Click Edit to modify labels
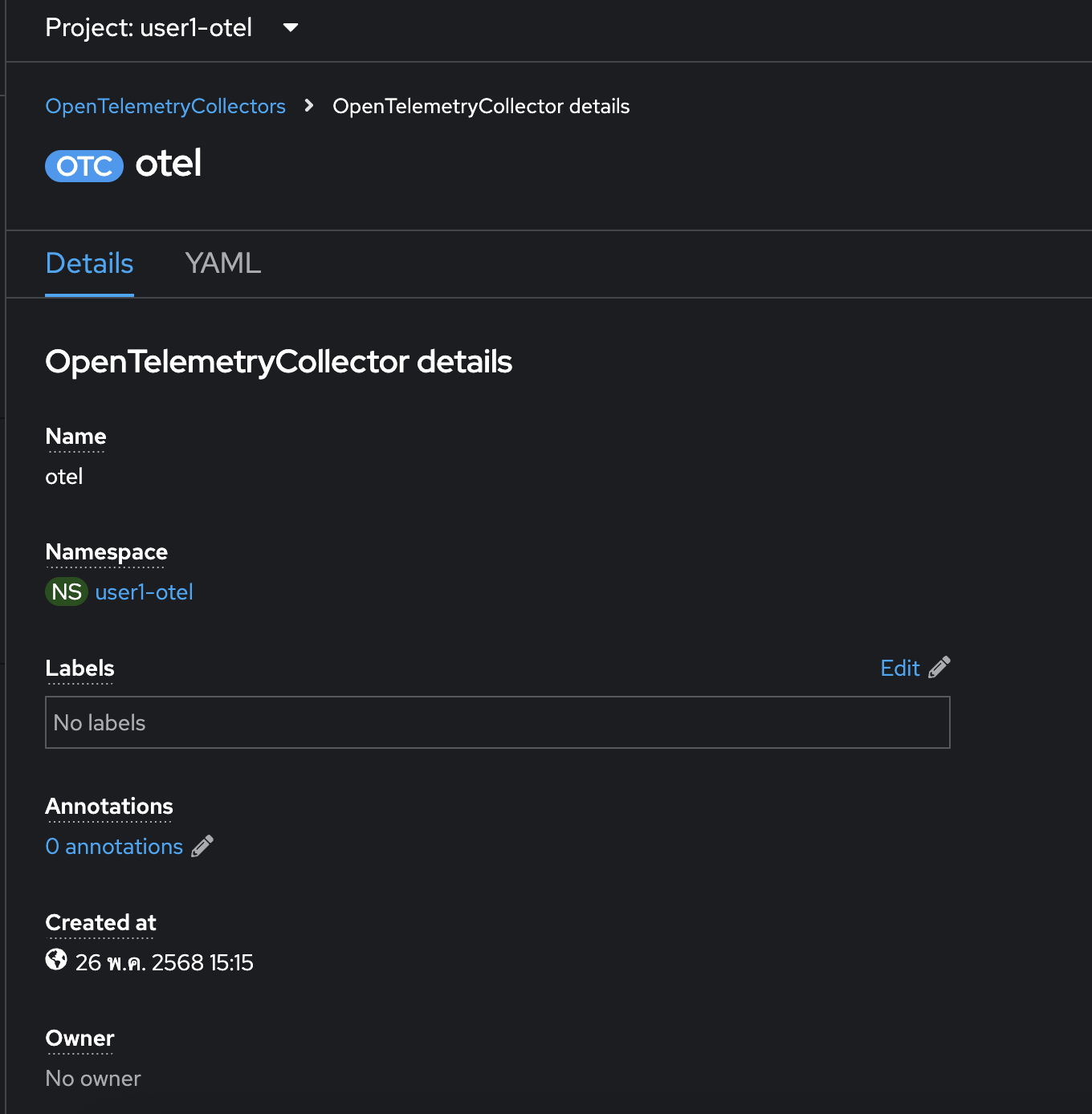1092x1114 pixels. [900, 668]
